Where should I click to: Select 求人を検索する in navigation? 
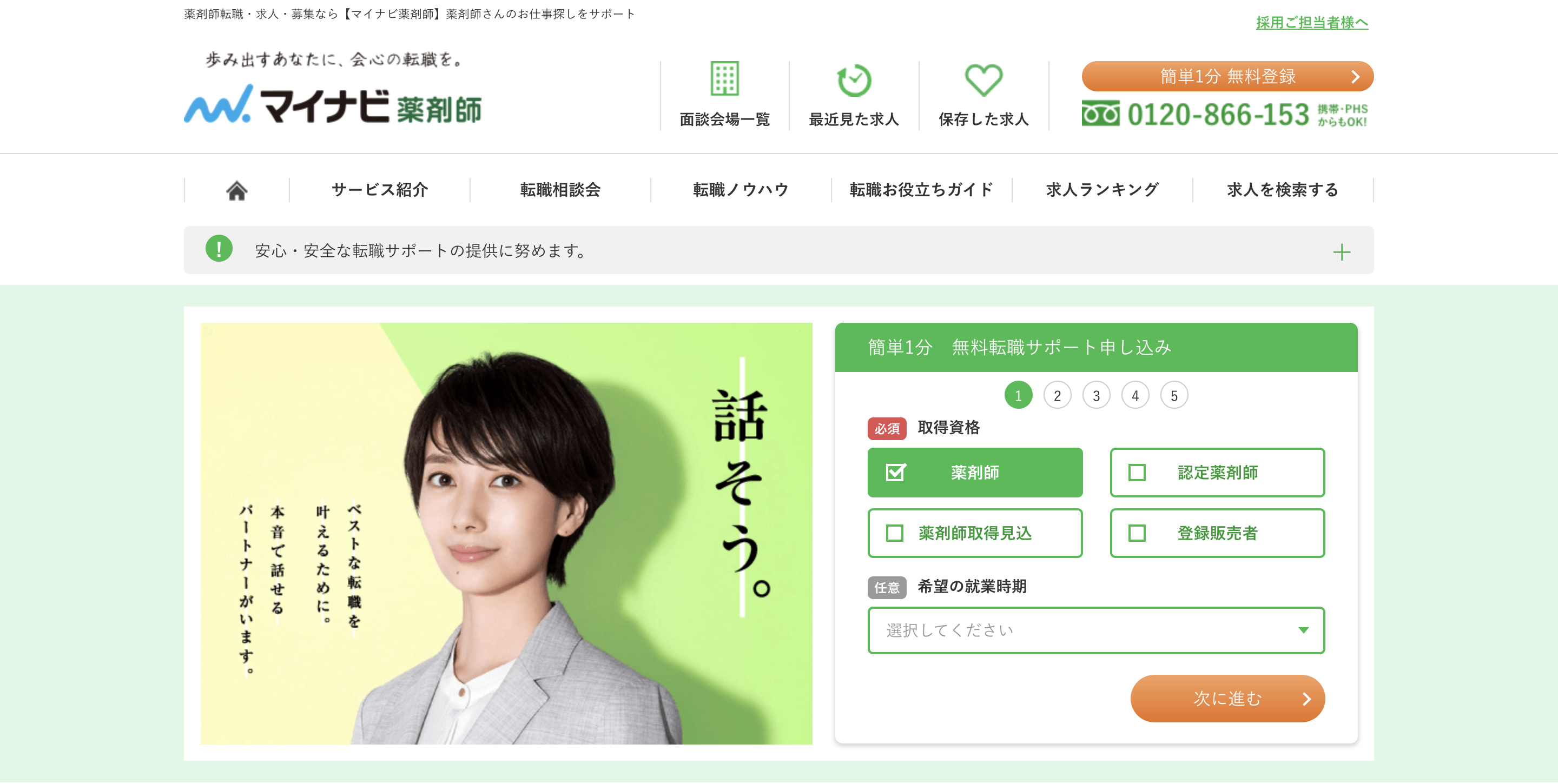coord(1282,190)
